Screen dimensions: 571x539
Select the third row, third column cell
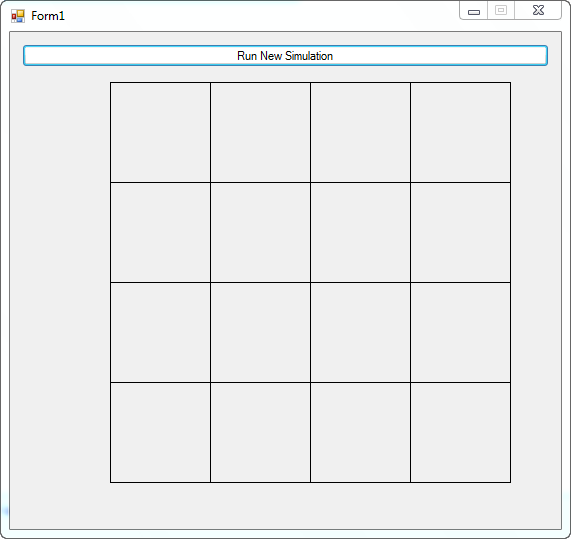coord(361,333)
